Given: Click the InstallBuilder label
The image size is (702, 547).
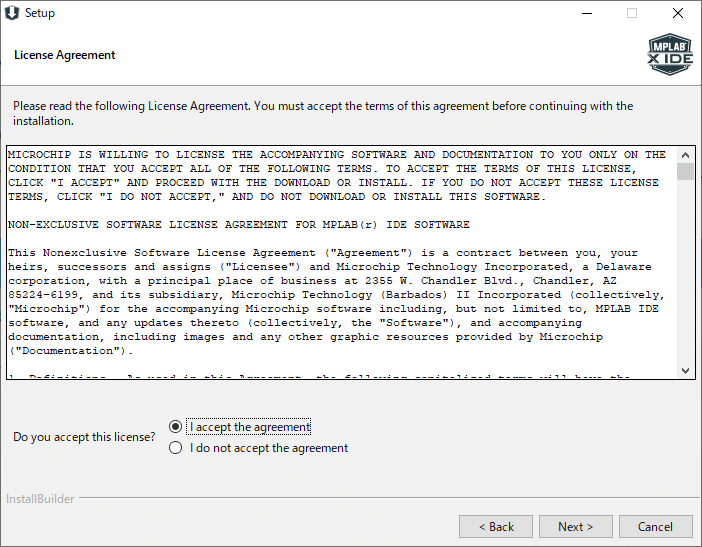Looking at the screenshot, I should [x=40, y=499].
